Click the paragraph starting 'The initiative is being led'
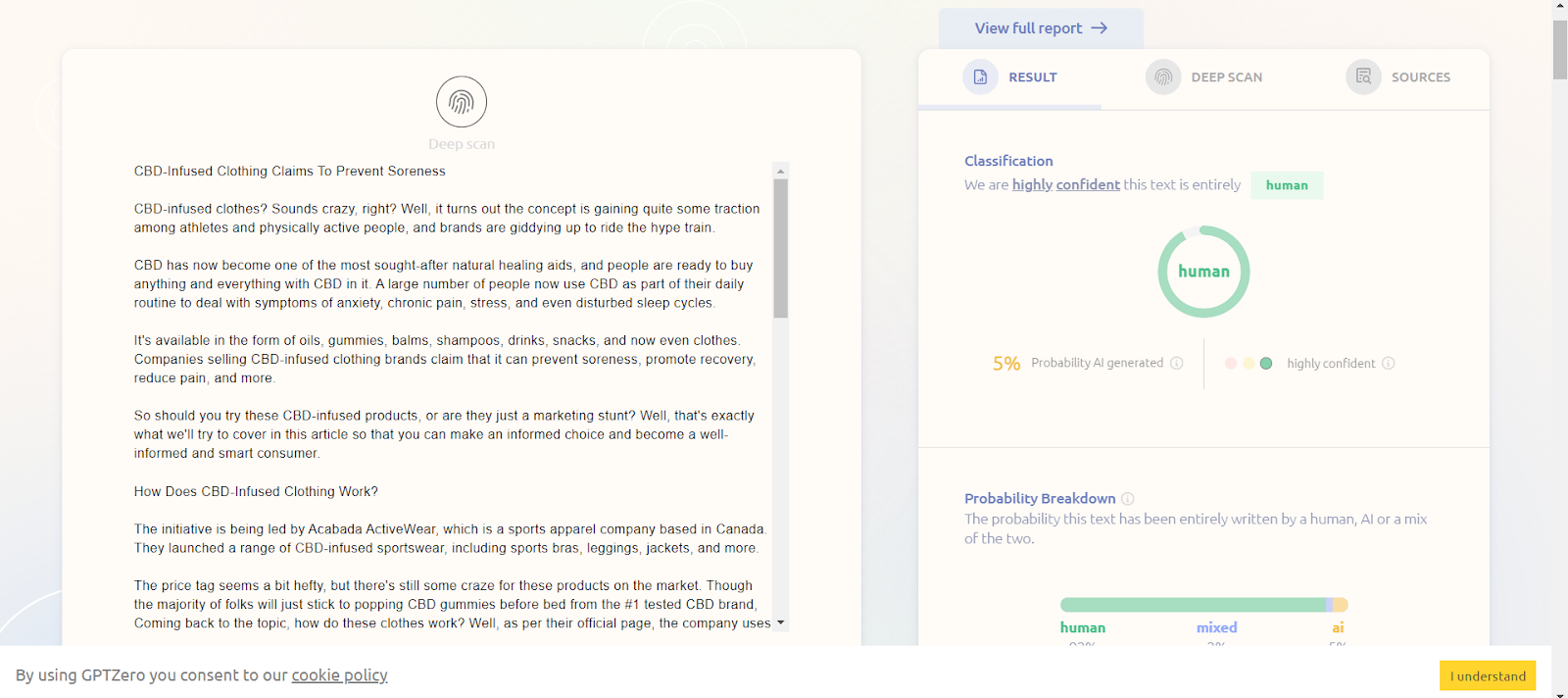The height and width of the screenshot is (698, 1568). pyautogui.click(x=451, y=538)
